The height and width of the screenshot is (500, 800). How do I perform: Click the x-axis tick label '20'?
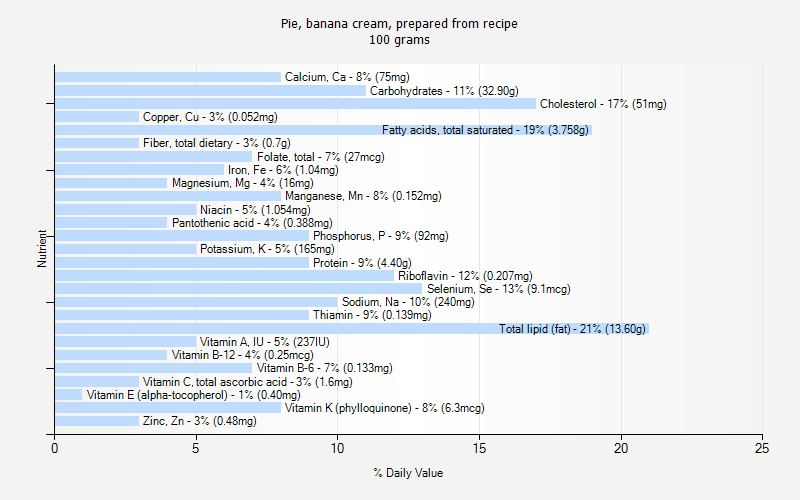coord(621,448)
